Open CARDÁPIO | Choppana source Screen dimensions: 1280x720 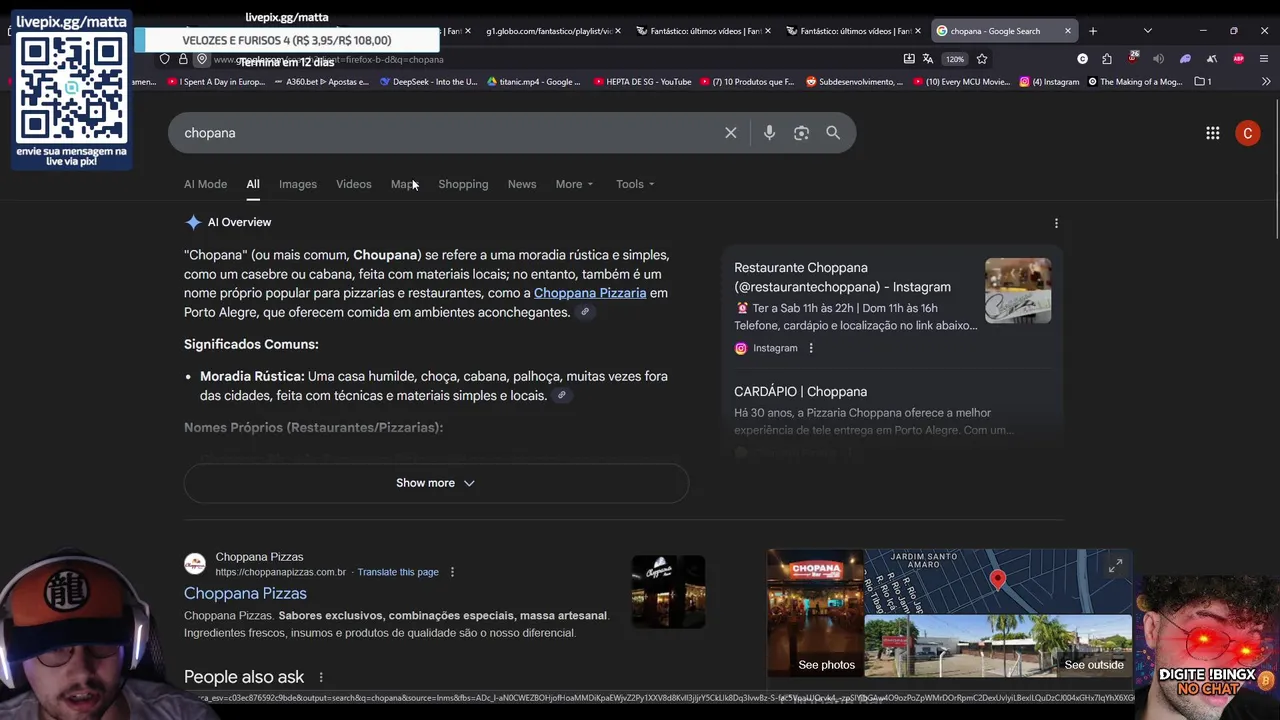point(800,392)
